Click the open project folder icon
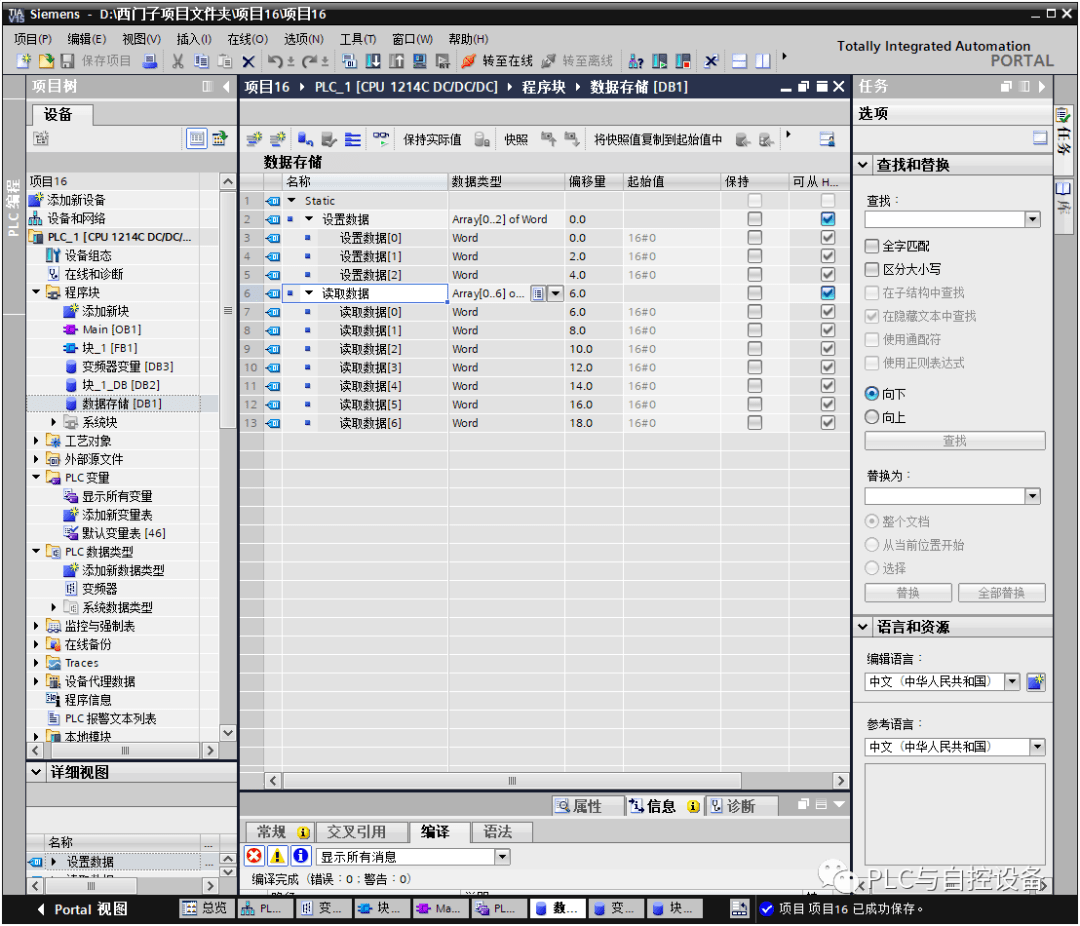 (x=46, y=61)
